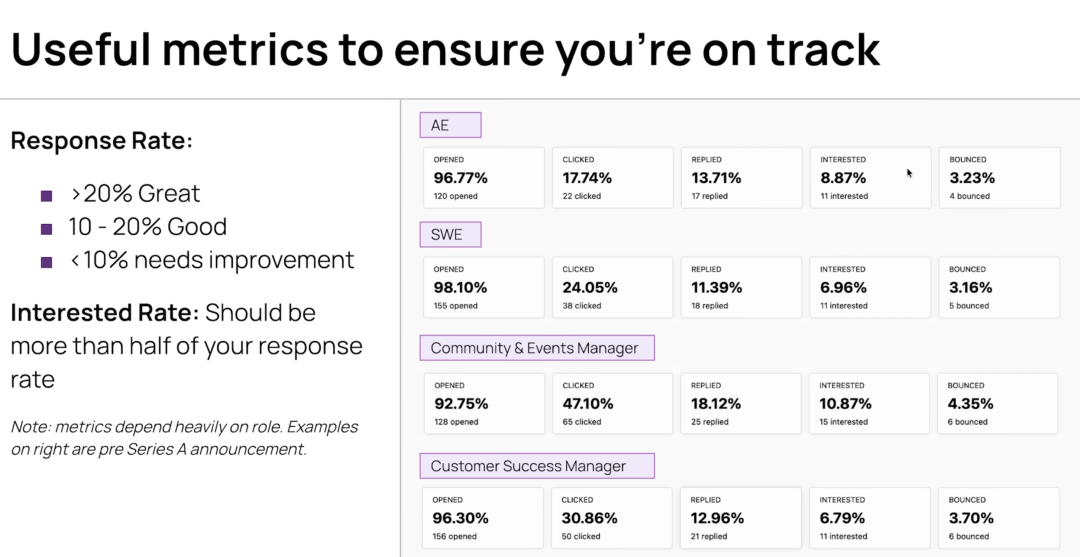Click the purple bullet beside >20% Great
1080x557 pixels.
[46, 195]
